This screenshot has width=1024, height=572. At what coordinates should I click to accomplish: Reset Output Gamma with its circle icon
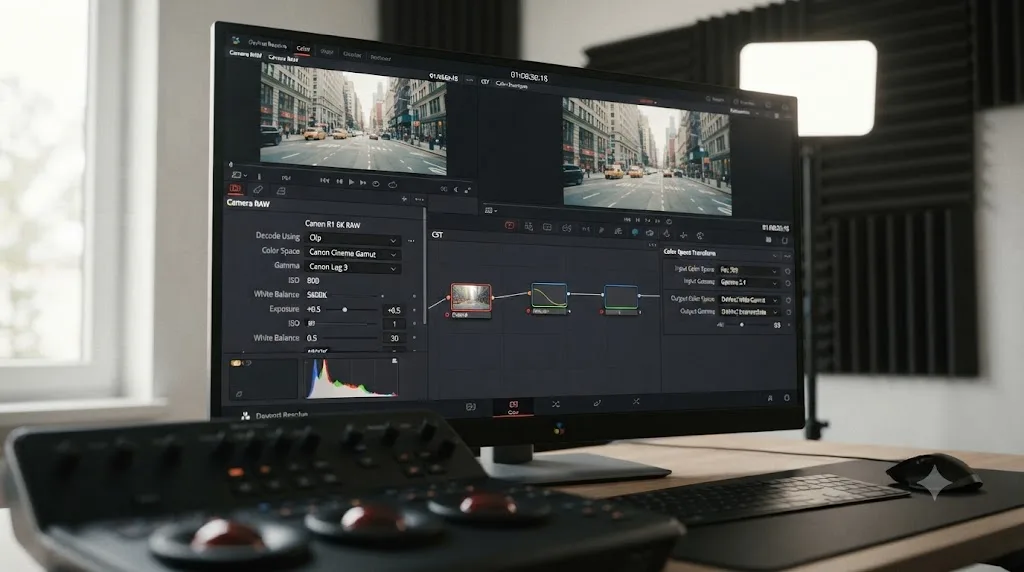tap(788, 313)
